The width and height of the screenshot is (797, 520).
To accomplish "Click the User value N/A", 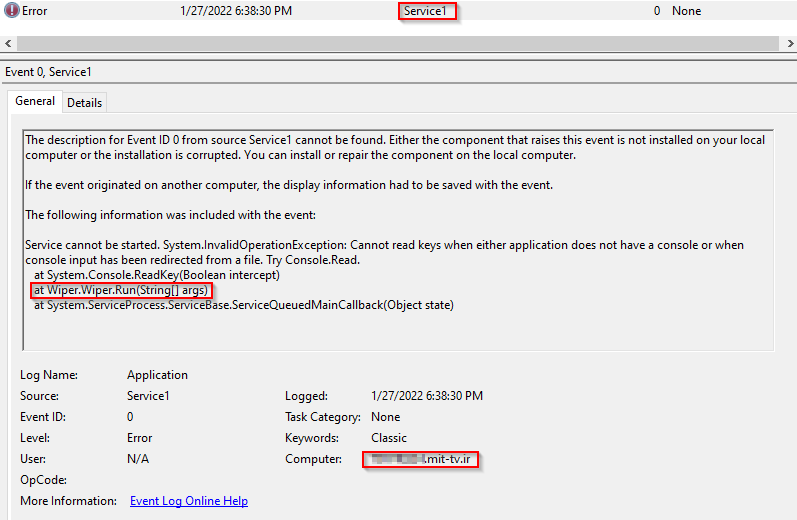I will pos(138,459).
